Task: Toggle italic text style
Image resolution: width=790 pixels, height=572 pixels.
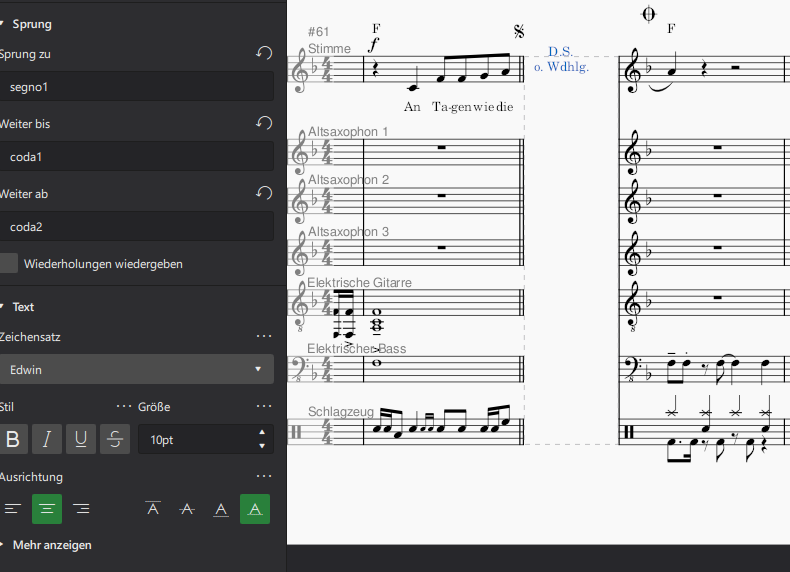Action: 47,439
